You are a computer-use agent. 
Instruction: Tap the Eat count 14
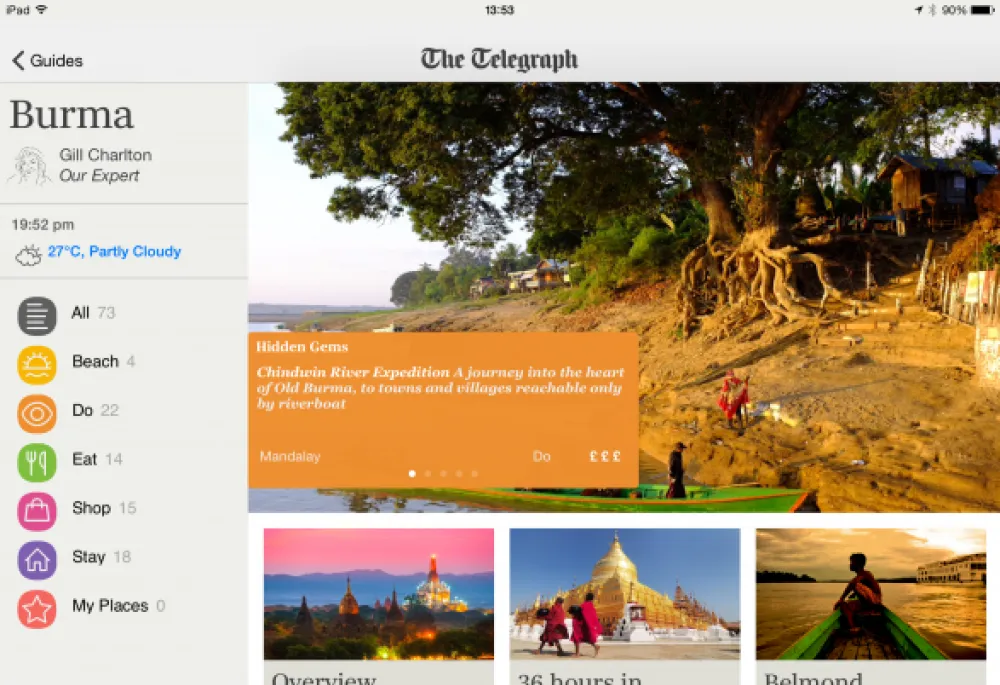pos(114,459)
